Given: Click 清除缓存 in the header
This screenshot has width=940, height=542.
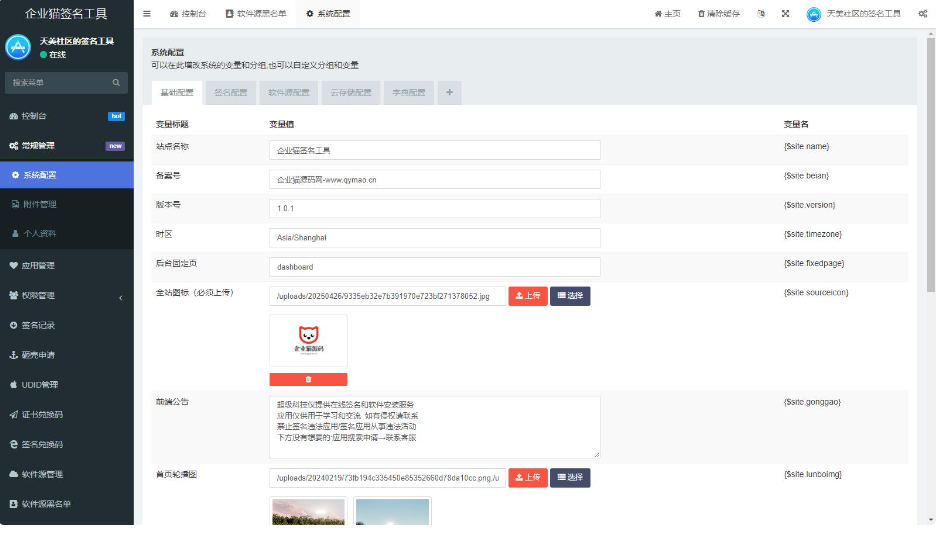Looking at the screenshot, I should point(718,13).
